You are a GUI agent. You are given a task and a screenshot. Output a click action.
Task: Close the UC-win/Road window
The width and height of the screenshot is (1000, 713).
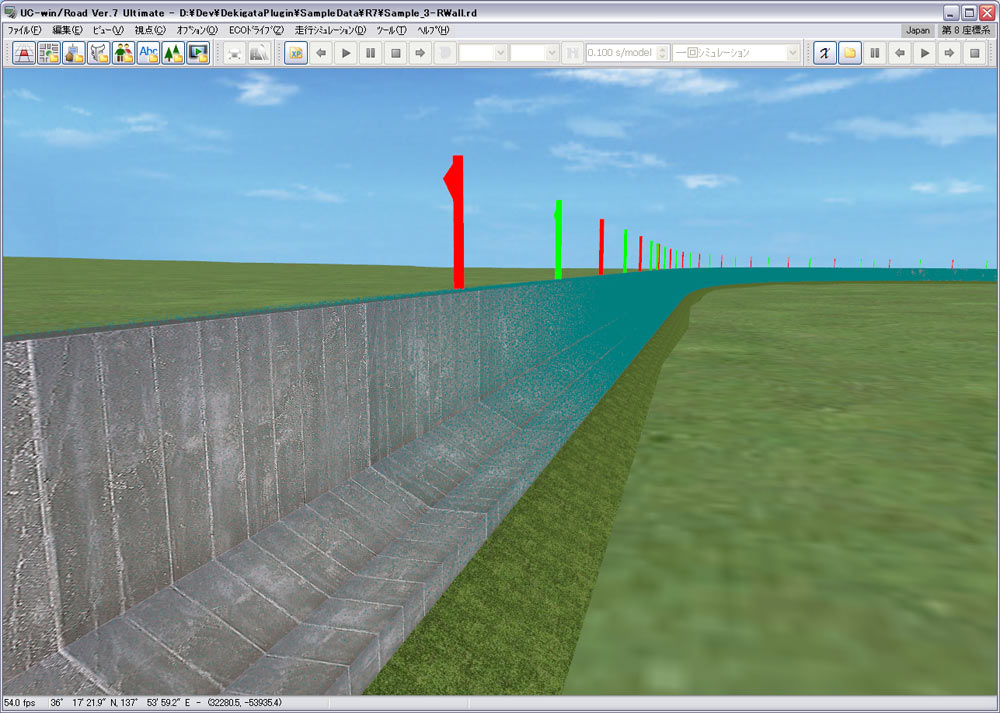pos(986,12)
